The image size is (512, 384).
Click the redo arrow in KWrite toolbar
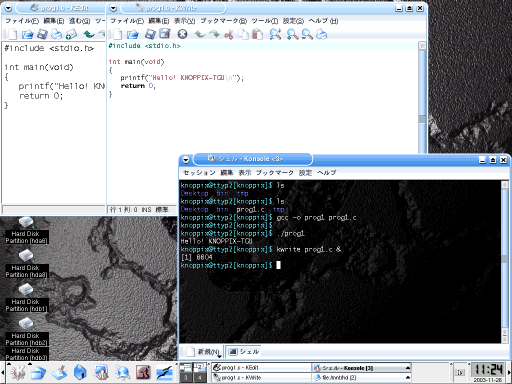pyautogui.click(x=214, y=34)
